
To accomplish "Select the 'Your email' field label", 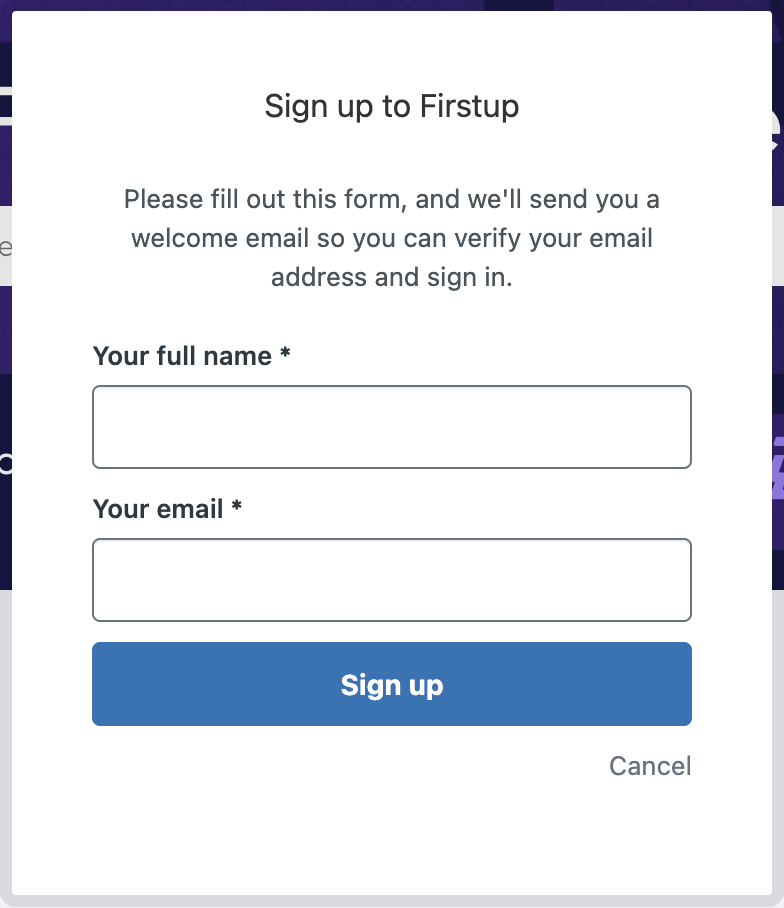I will pyautogui.click(x=158, y=509).
